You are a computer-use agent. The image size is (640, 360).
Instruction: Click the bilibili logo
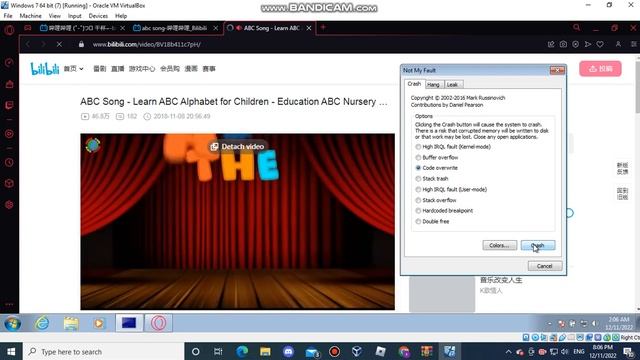coord(45,69)
